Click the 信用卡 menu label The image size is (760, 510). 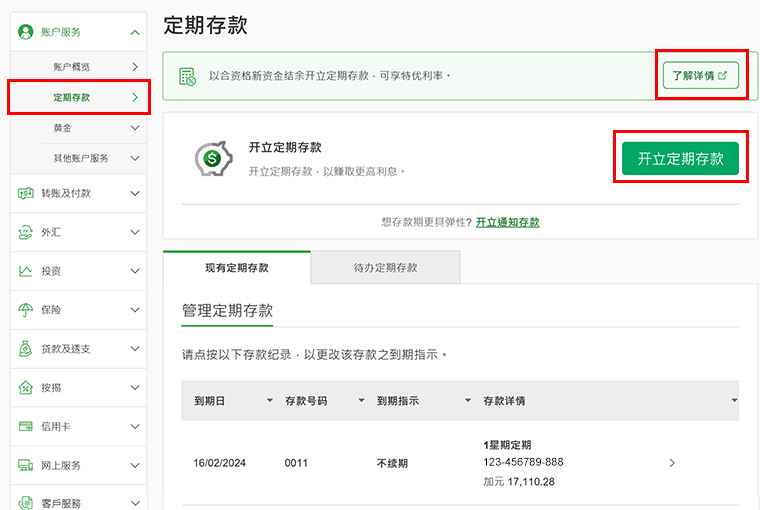[x=56, y=426]
